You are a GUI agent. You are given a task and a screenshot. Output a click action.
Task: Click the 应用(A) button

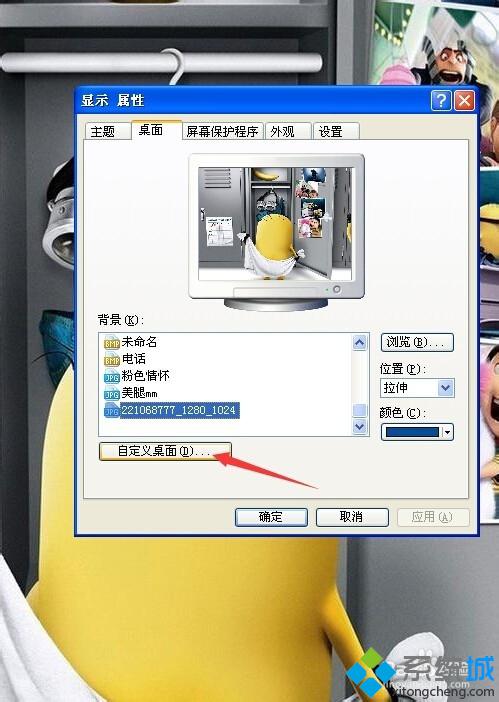pos(433,517)
